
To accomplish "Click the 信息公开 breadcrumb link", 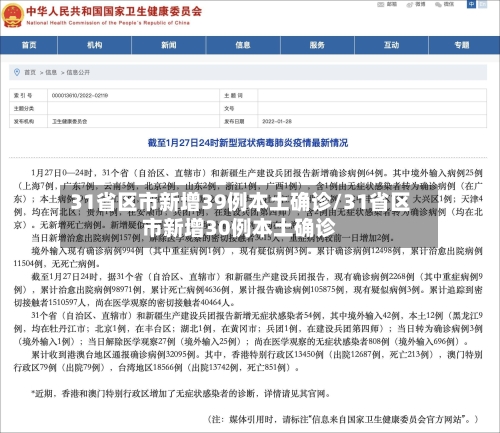I will pyautogui.click(x=78, y=72).
